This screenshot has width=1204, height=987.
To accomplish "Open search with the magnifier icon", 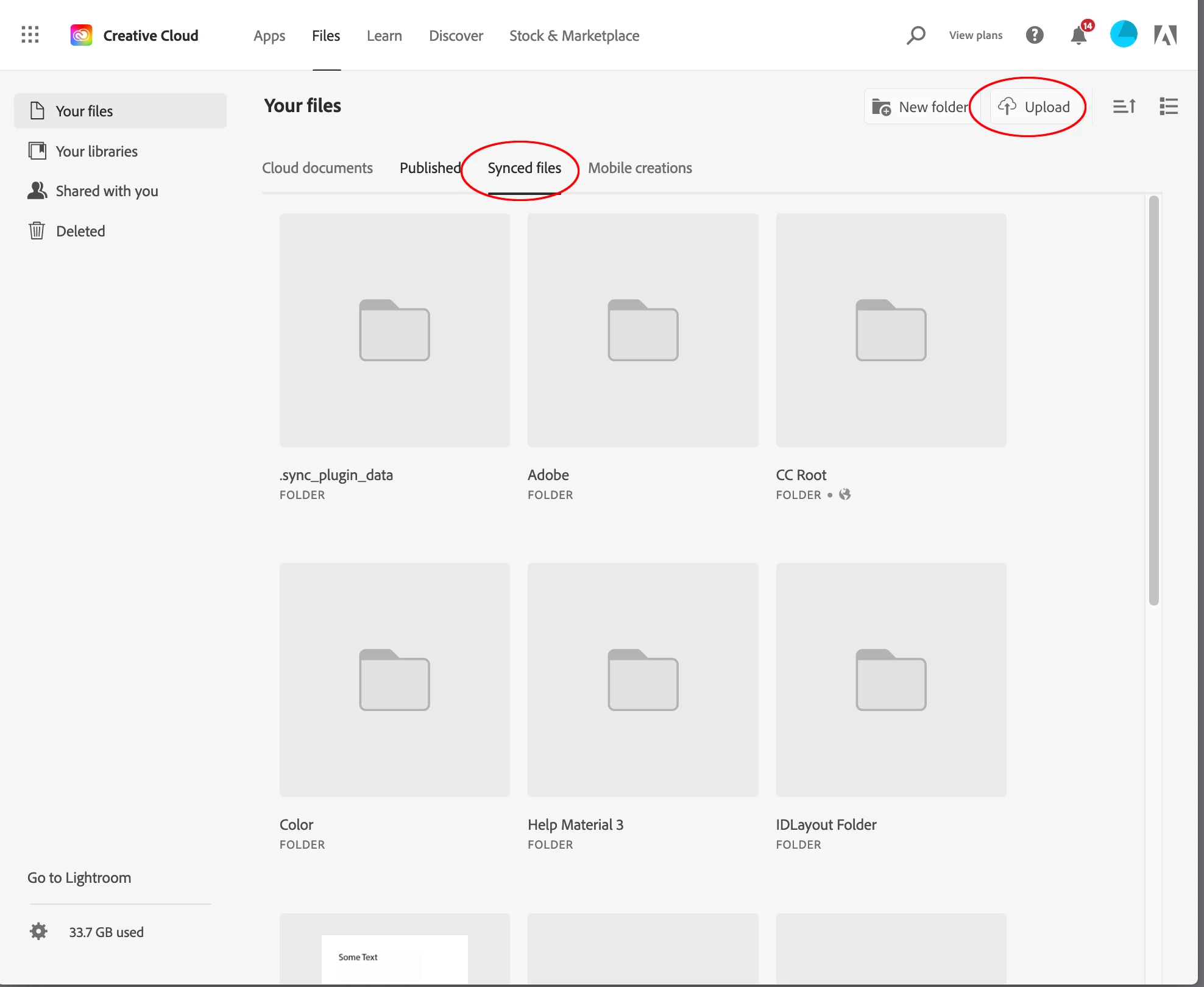I will (x=915, y=35).
